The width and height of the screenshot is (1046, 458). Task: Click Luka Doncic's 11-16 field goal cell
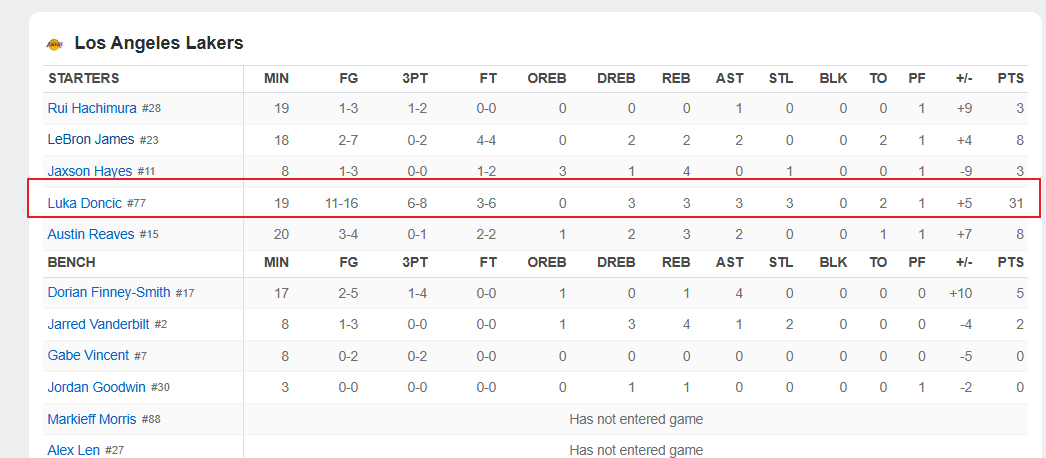[x=342, y=203]
